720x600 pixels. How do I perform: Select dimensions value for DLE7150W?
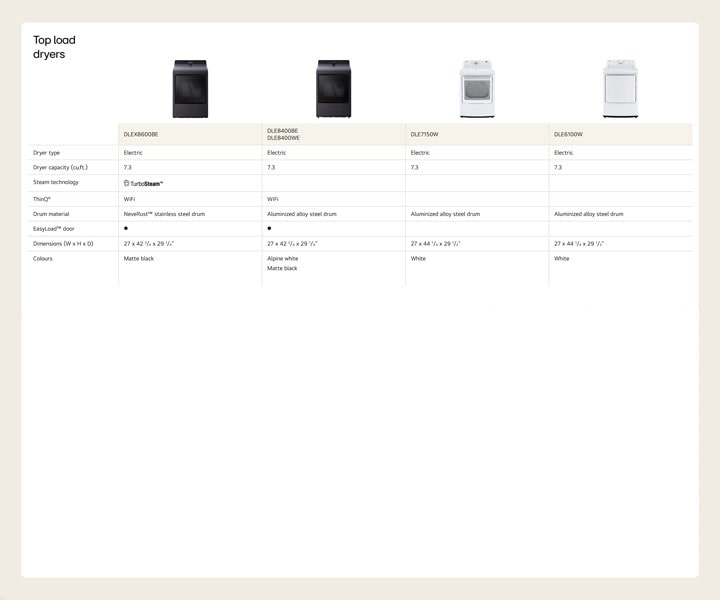(435, 244)
